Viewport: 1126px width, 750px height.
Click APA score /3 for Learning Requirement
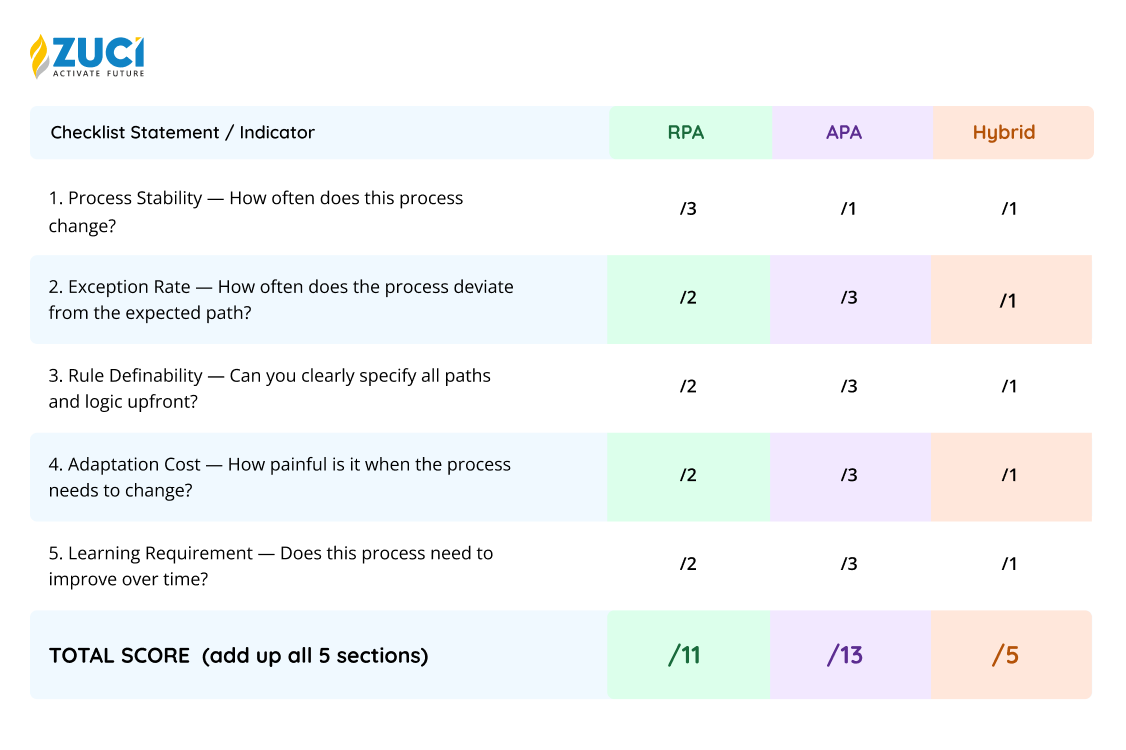[x=849, y=564]
